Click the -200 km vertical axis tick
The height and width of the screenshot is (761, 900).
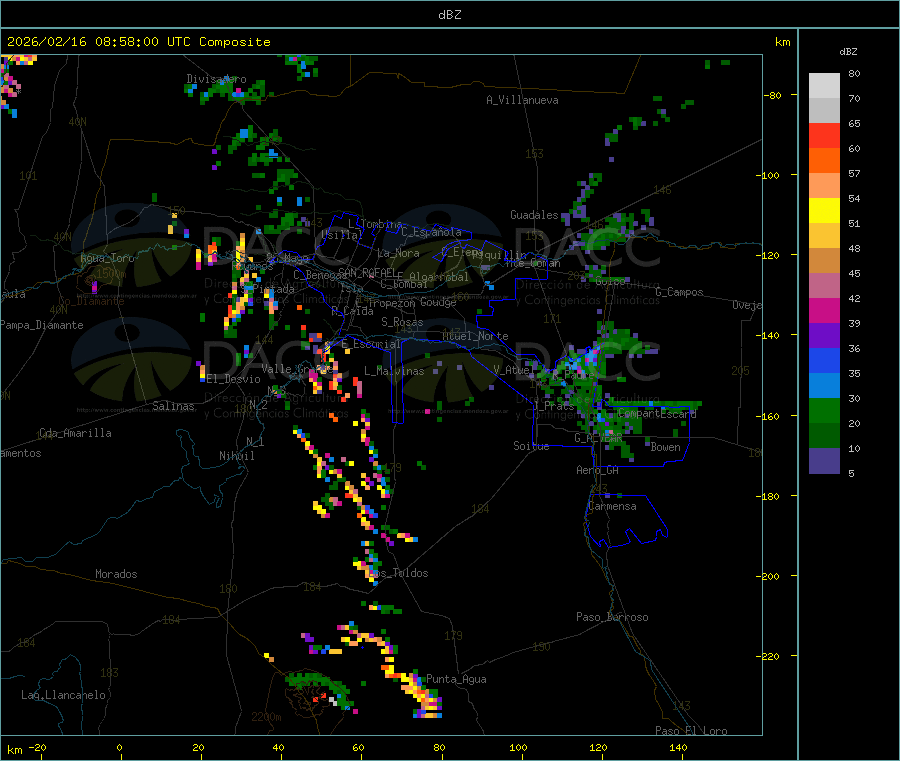[x=767, y=576]
